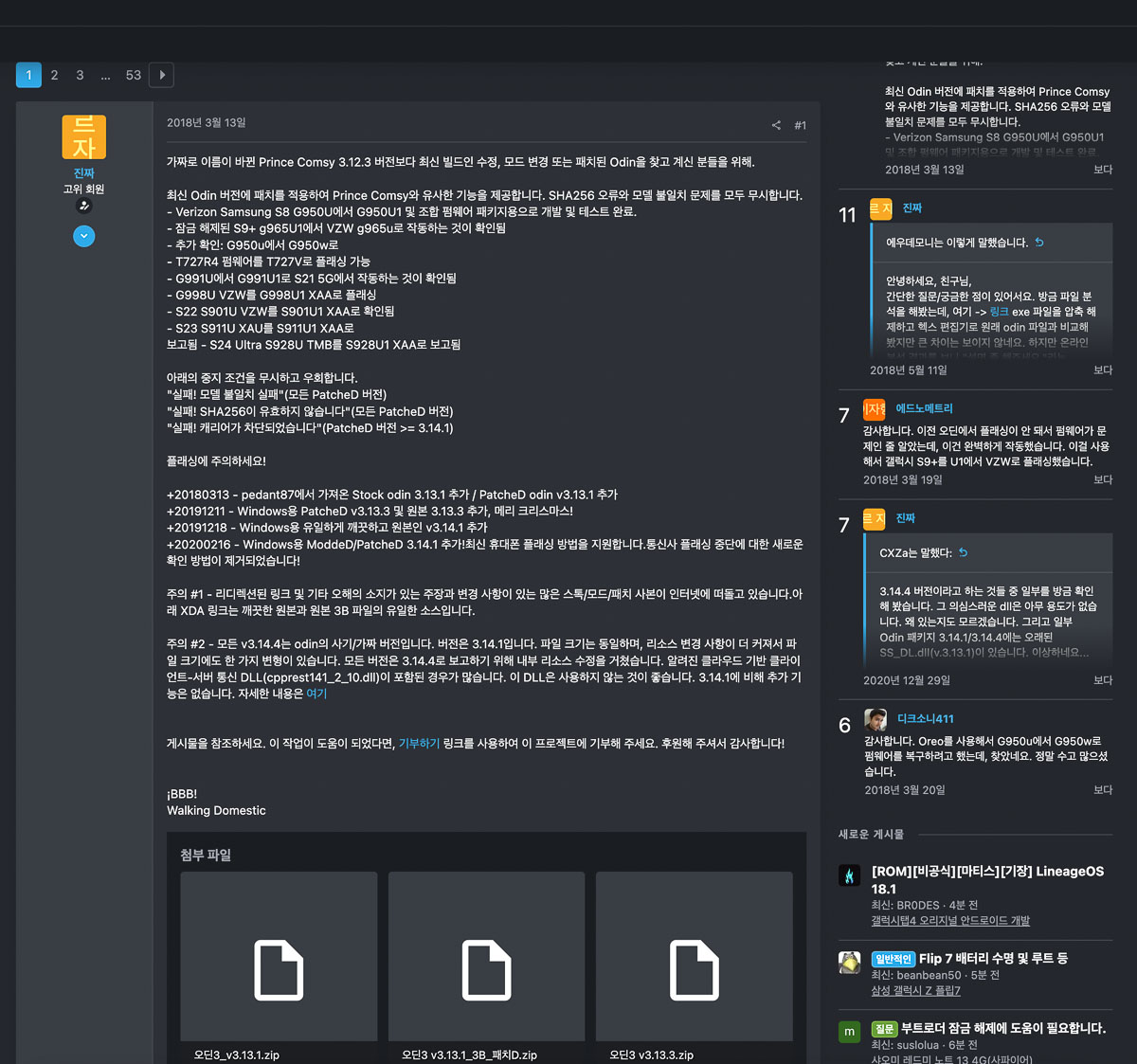This screenshot has height=1064, width=1137.
Task: Click 보다 for the 2018년 3월 13일 post
Action: pyautogui.click(x=1103, y=170)
